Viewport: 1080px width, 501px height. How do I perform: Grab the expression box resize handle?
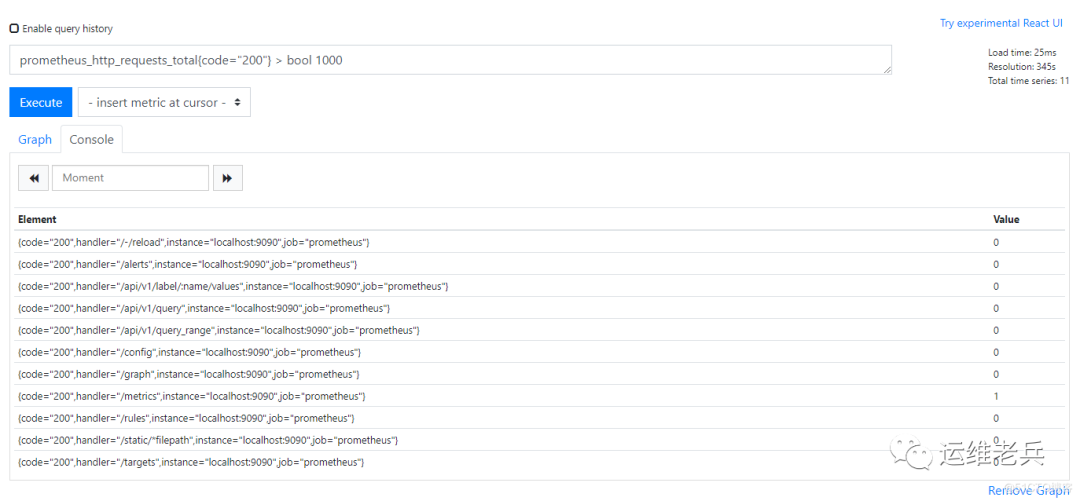[x=886, y=70]
